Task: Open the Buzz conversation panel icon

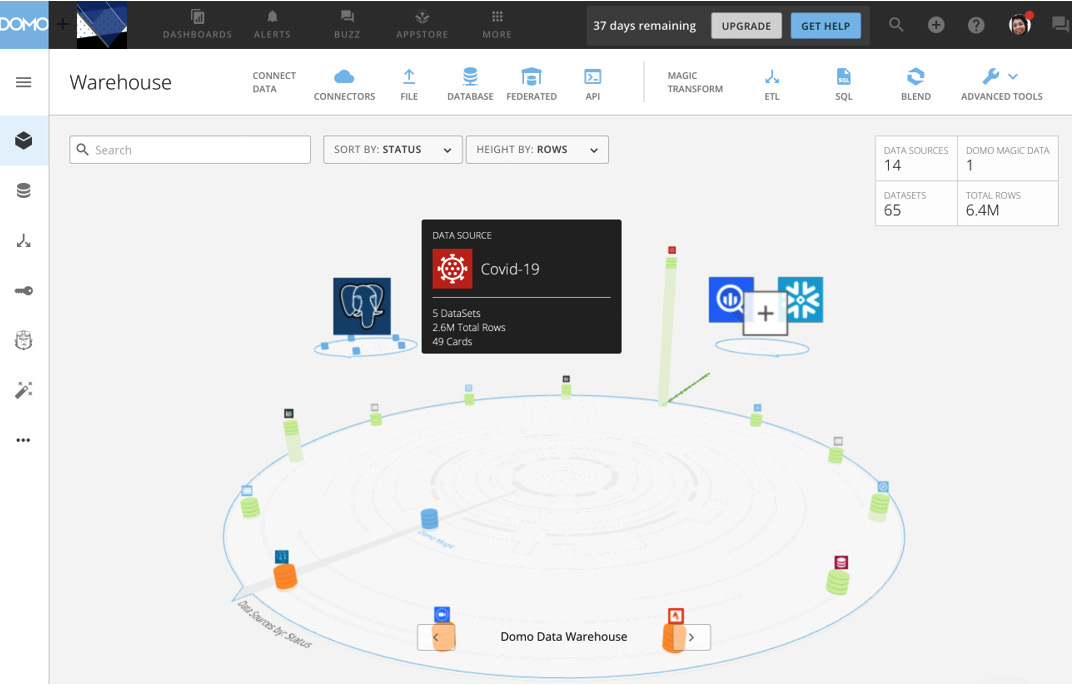Action: point(1060,25)
